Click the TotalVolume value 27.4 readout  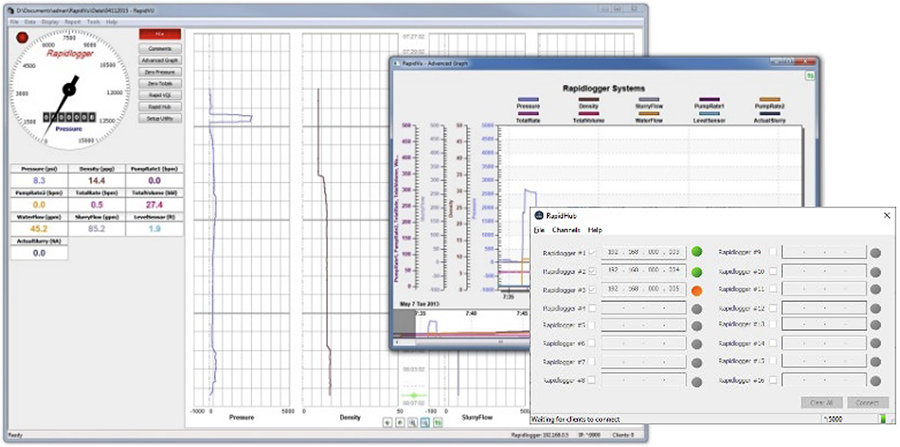point(154,205)
